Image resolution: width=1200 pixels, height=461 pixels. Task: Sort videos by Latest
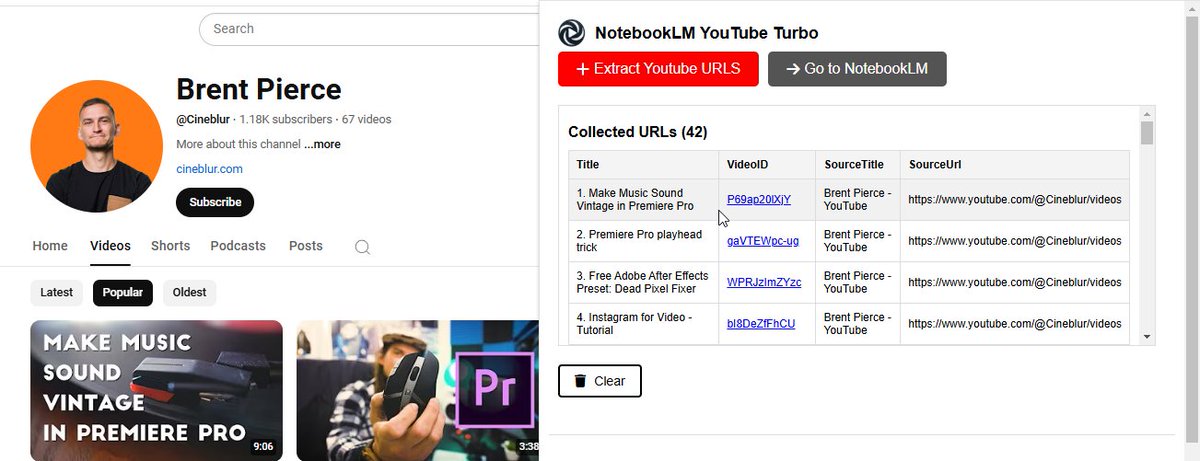click(x=57, y=293)
